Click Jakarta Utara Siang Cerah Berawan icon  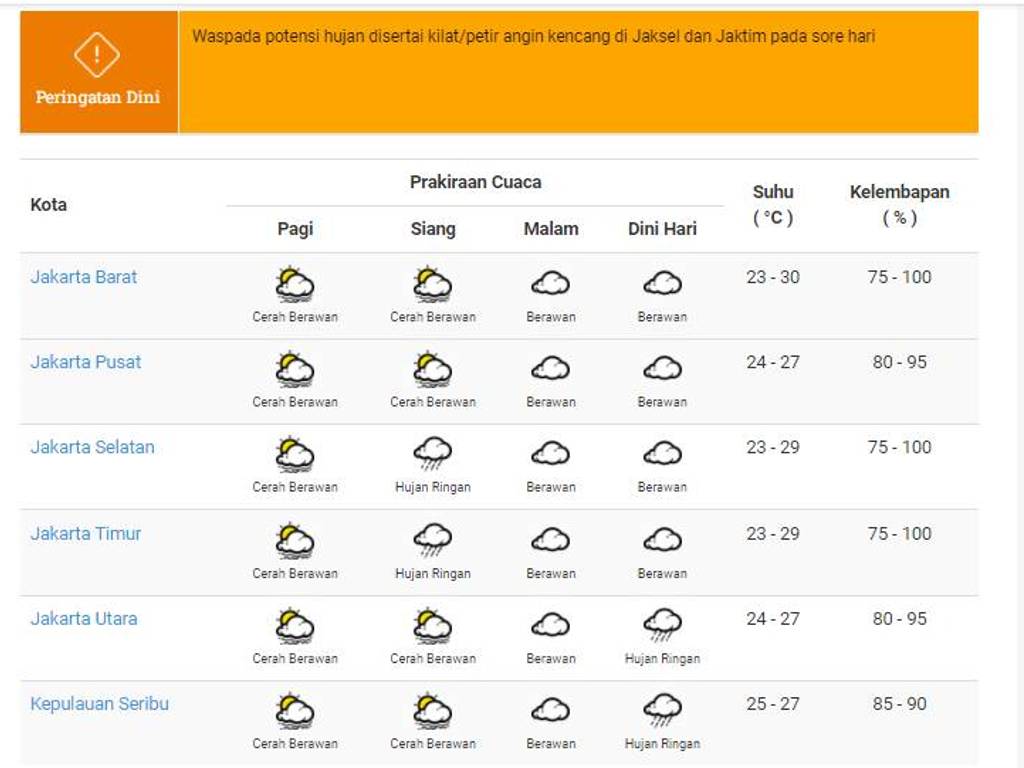tap(433, 626)
